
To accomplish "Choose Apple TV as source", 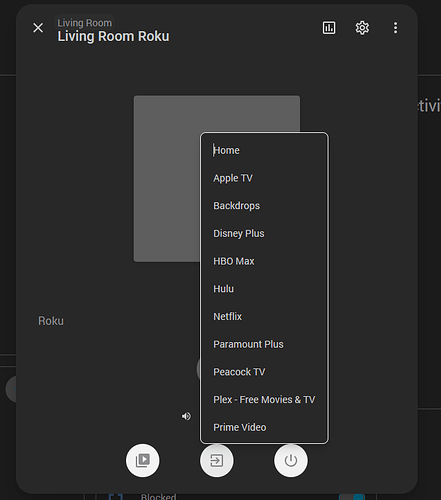I will (264, 178).
